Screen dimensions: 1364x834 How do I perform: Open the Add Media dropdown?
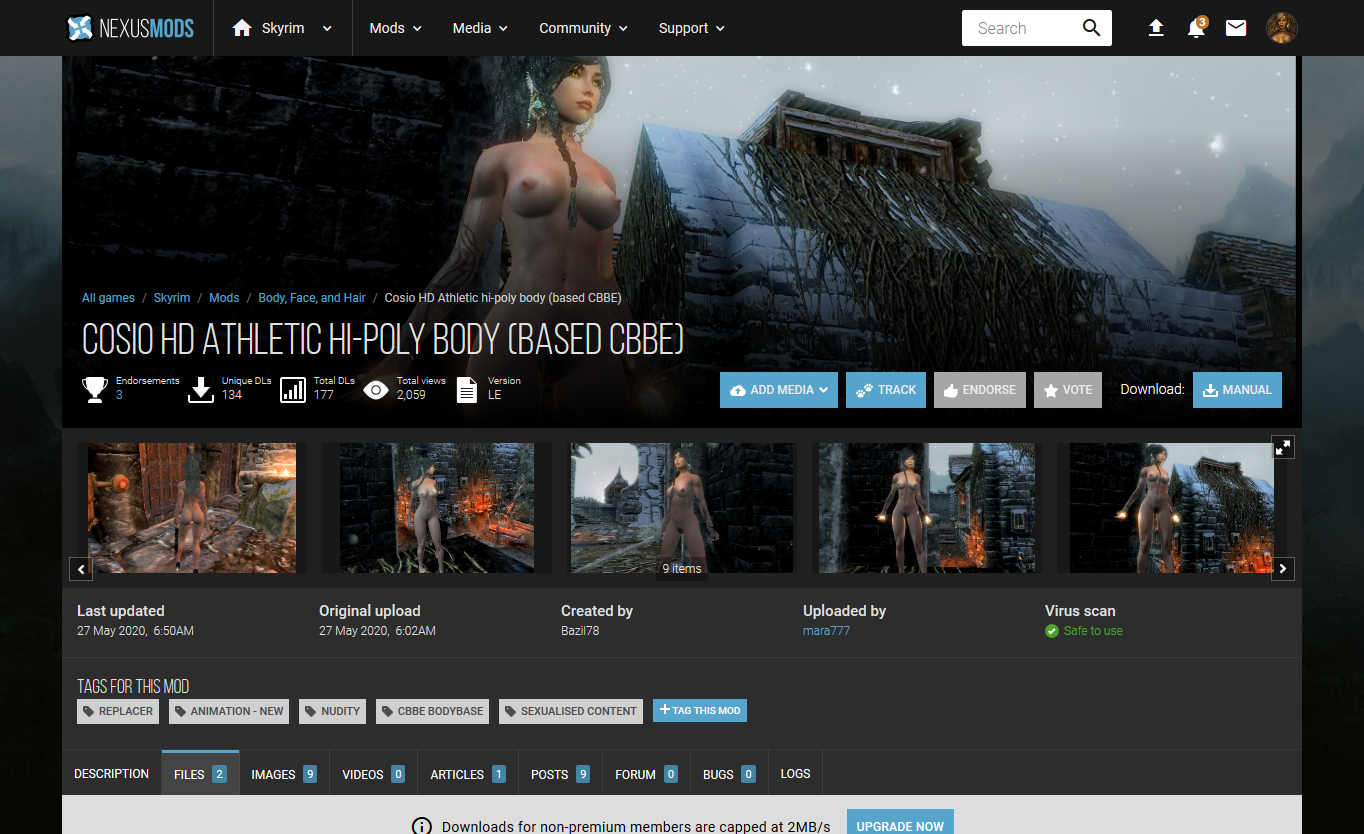pos(779,390)
